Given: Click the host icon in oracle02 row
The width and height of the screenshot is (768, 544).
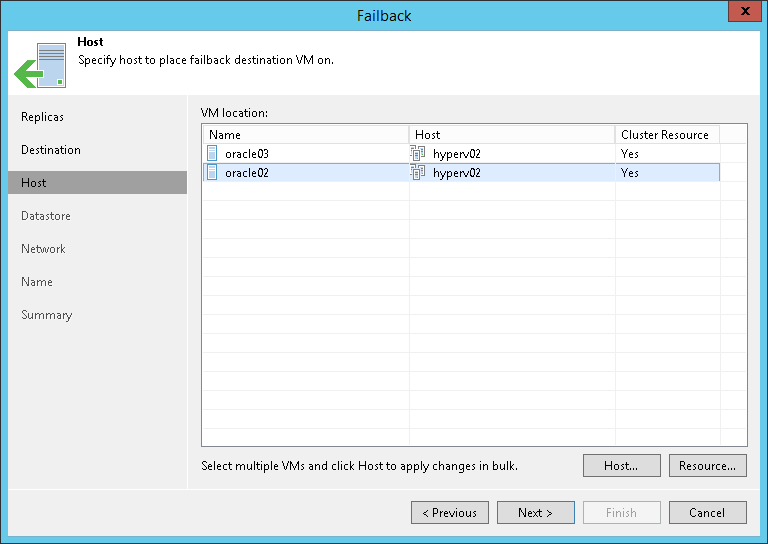Looking at the screenshot, I should tap(418, 173).
